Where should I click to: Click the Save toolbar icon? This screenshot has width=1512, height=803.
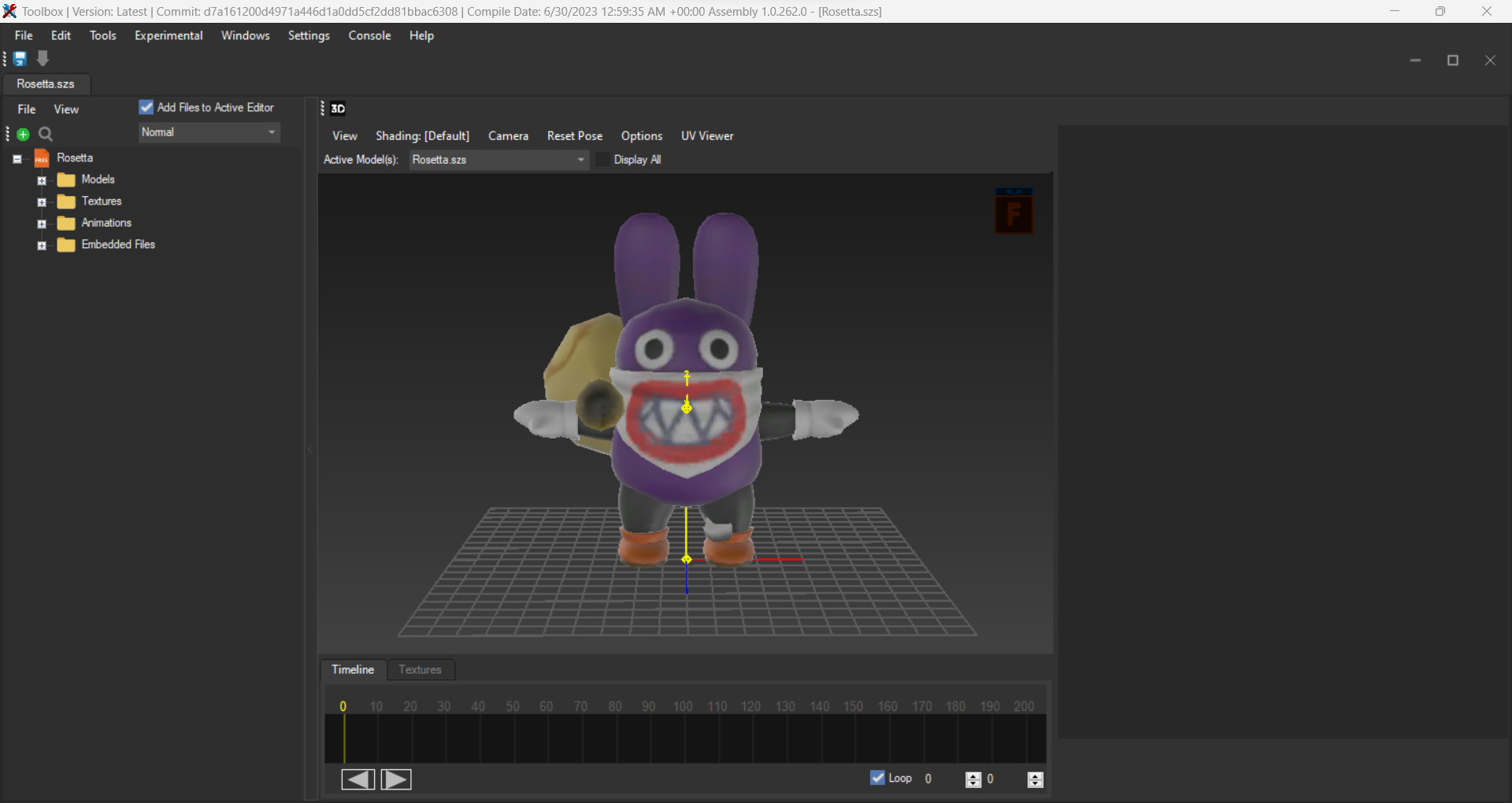click(x=20, y=59)
